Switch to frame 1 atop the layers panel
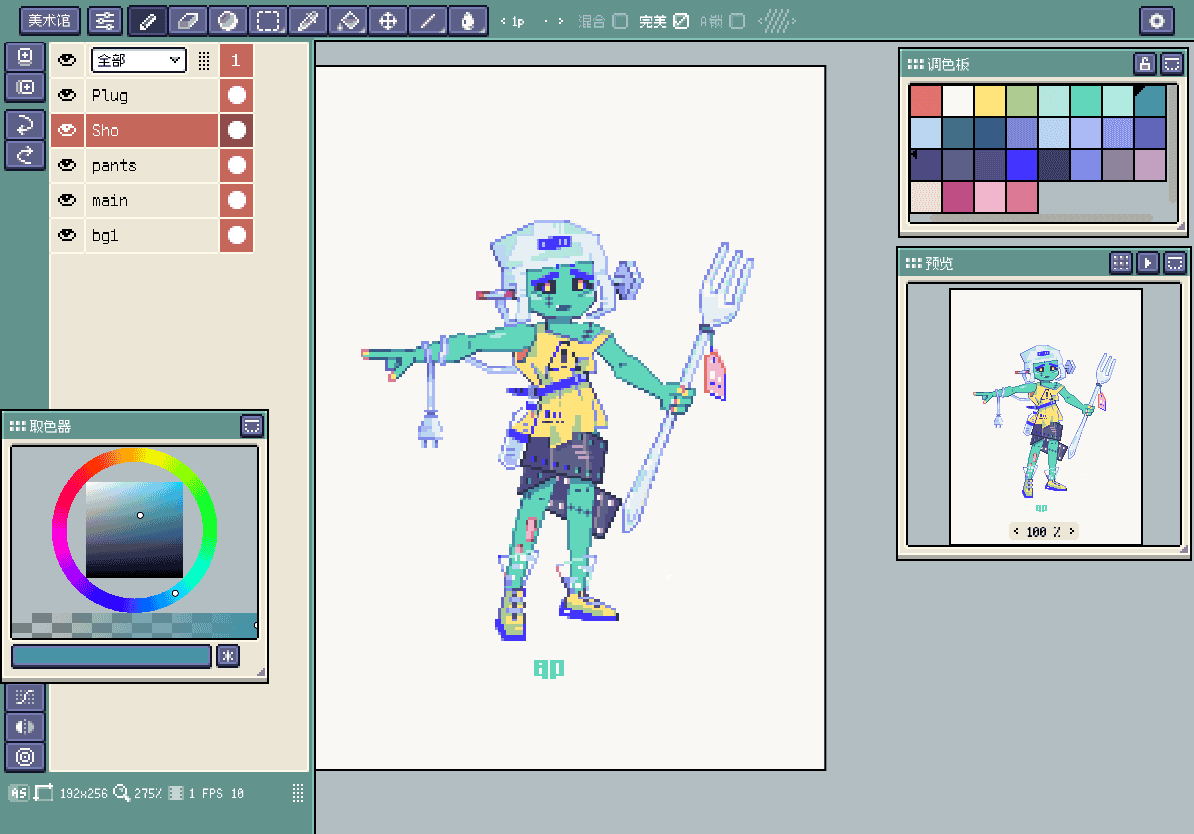Viewport: 1194px width, 834px height. (x=236, y=60)
